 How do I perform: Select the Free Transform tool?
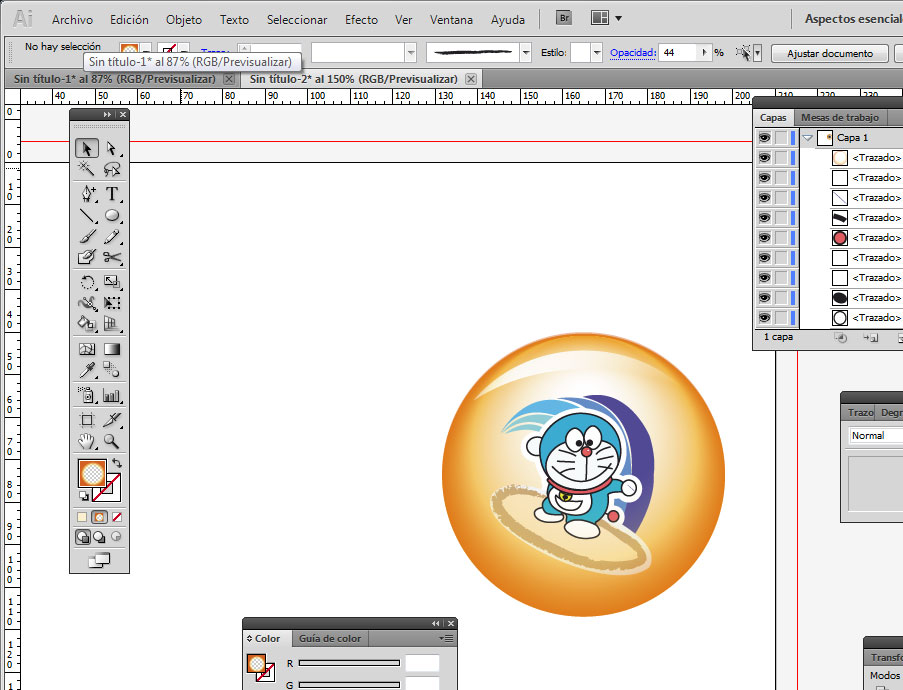(x=112, y=303)
